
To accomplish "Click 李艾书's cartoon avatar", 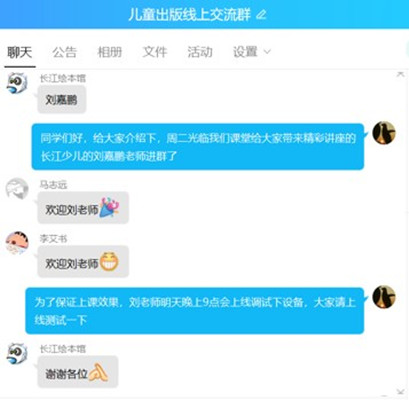I will click(x=17, y=243).
